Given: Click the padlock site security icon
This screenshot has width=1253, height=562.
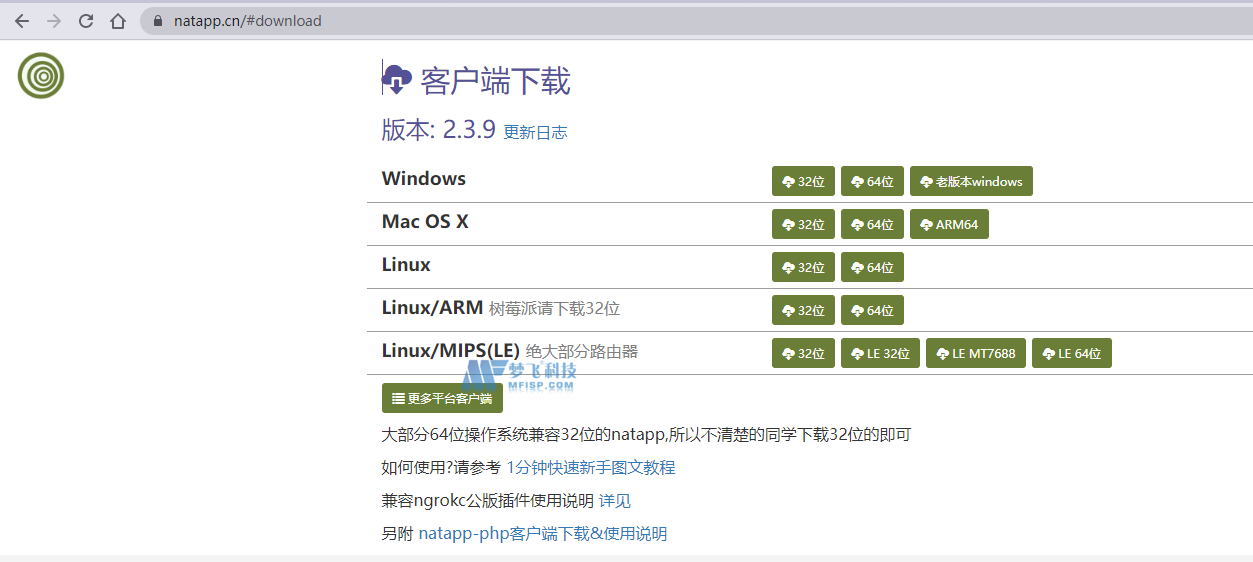Looking at the screenshot, I should point(158,21).
